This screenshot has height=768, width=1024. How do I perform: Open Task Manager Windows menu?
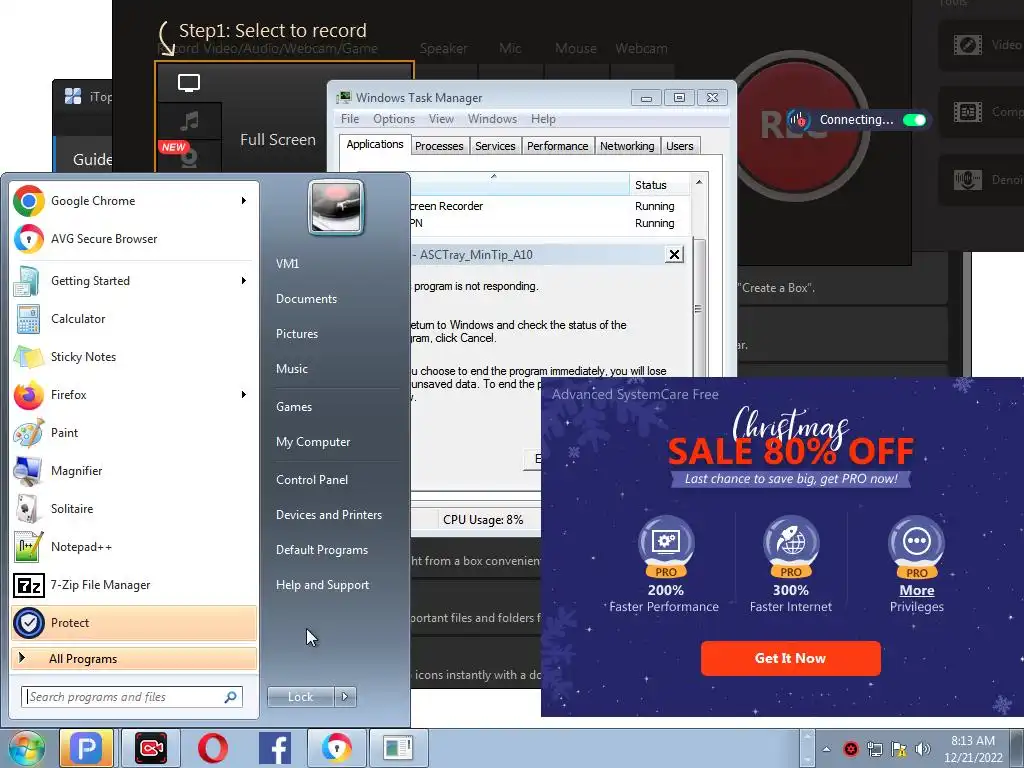(x=492, y=119)
